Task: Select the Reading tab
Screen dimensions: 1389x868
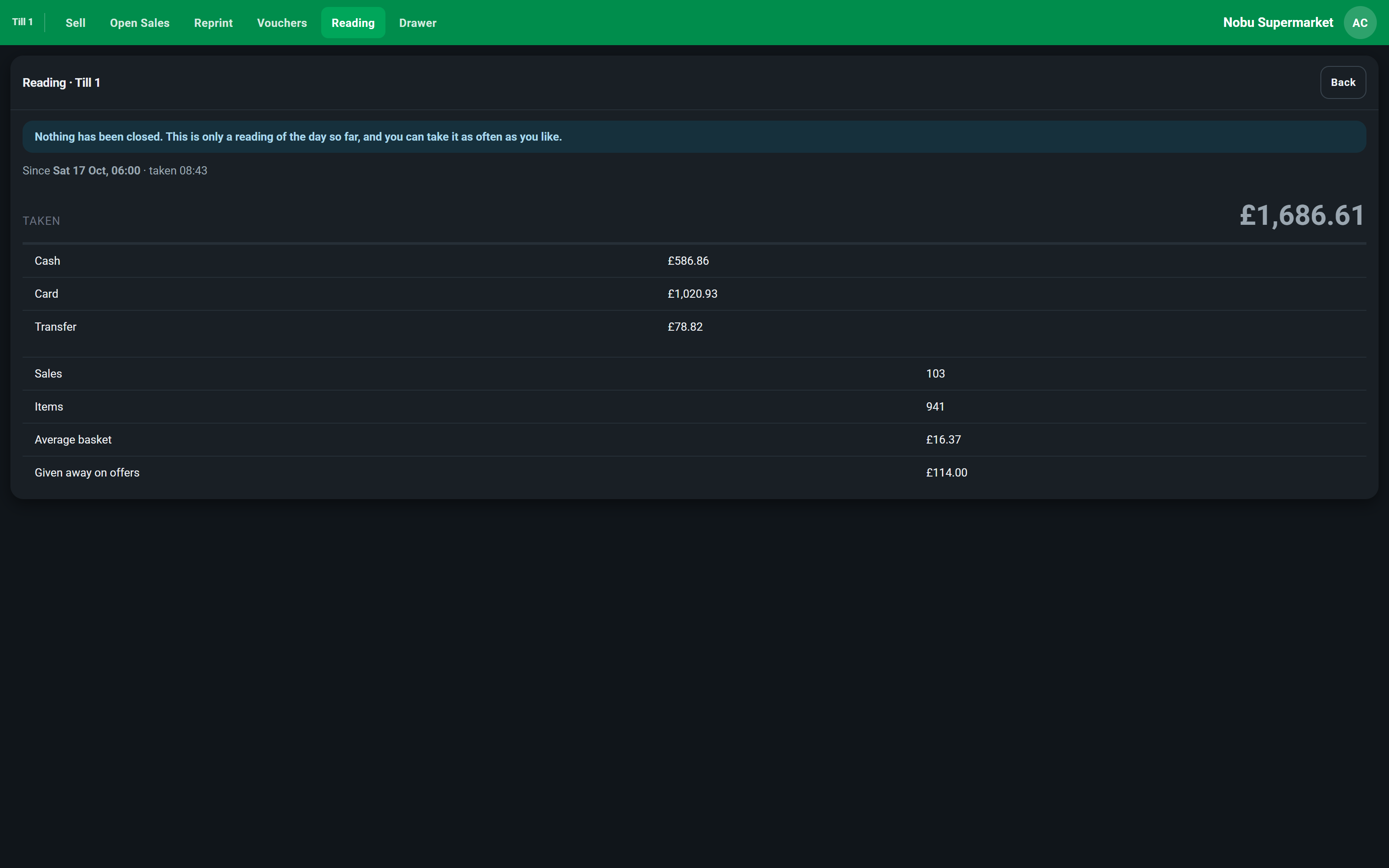Action: click(353, 23)
